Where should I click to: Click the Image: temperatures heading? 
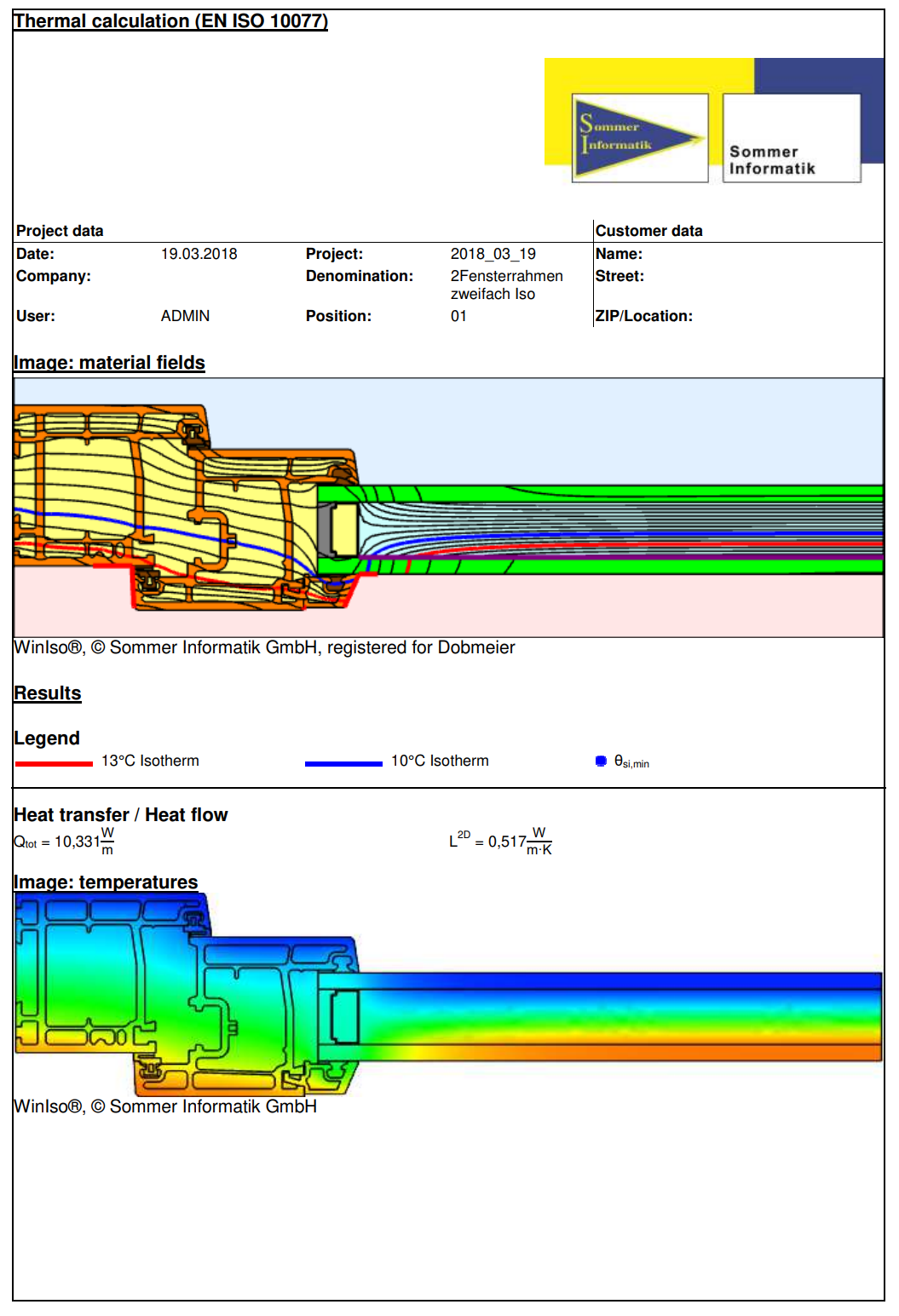pos(106,882)
